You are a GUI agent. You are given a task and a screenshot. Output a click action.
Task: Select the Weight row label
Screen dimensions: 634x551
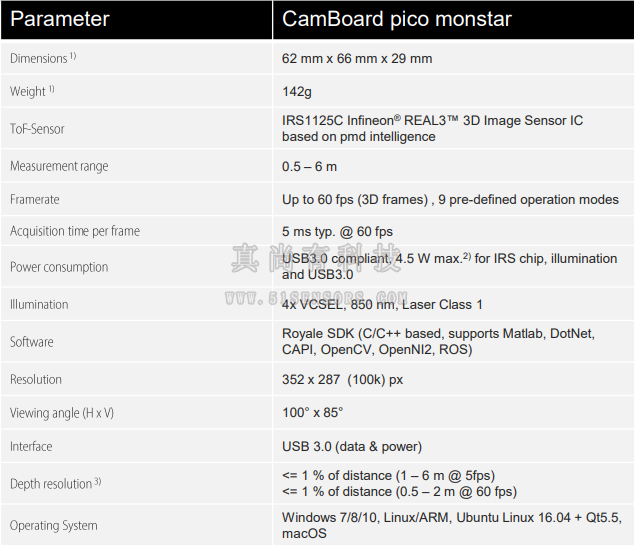pyautogui.click(x=32, y=91)
